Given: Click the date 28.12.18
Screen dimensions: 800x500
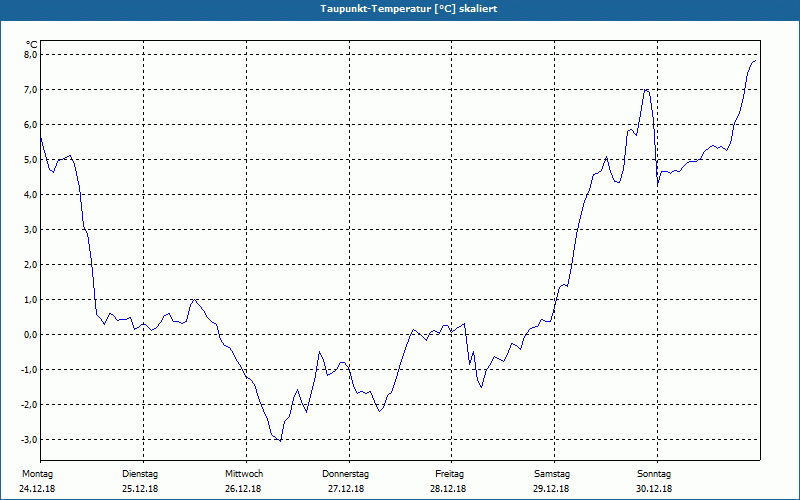Looking at the screenshot, I should (448, 489).
